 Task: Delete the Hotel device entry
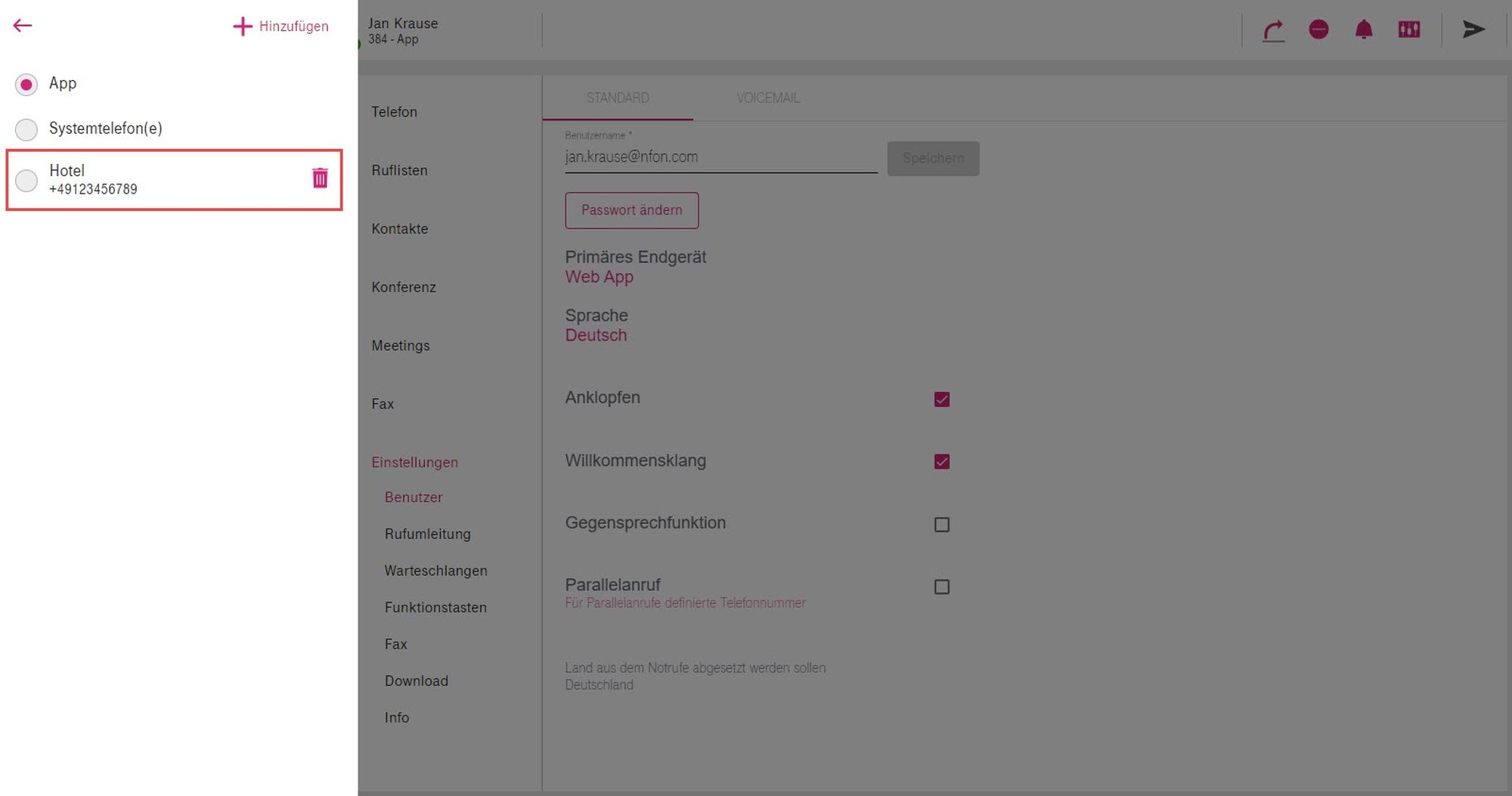[x=320, y=178]
